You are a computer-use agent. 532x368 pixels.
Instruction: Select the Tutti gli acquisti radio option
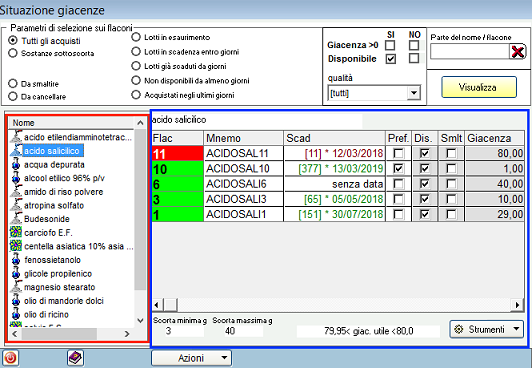13,41
